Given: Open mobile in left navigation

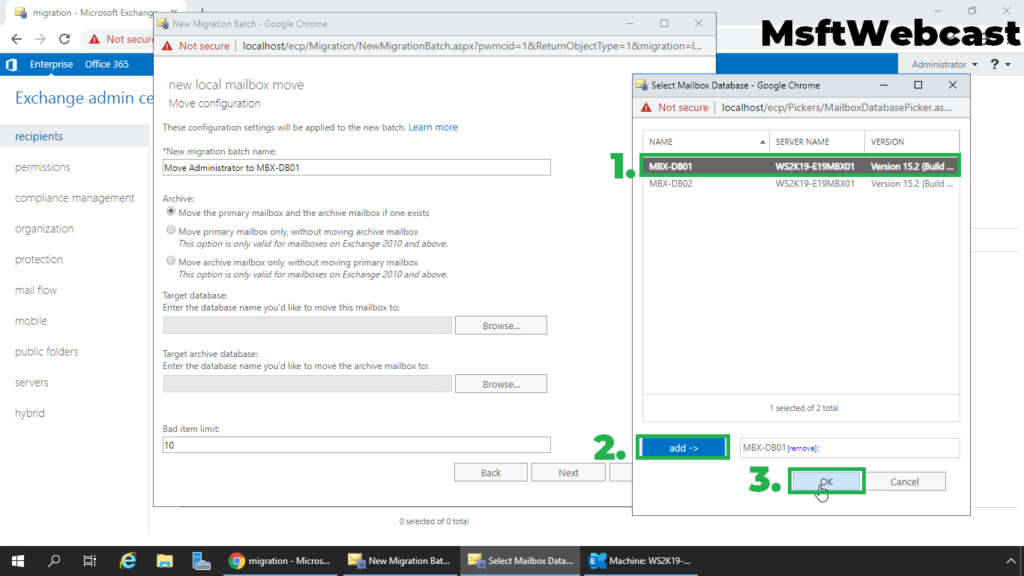Looking at the screenshot, I should [x=31, y=321].
